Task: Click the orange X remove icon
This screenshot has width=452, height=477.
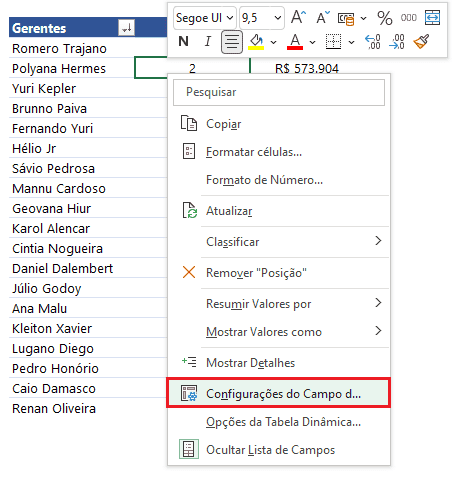Action: (x=189, y=272)
